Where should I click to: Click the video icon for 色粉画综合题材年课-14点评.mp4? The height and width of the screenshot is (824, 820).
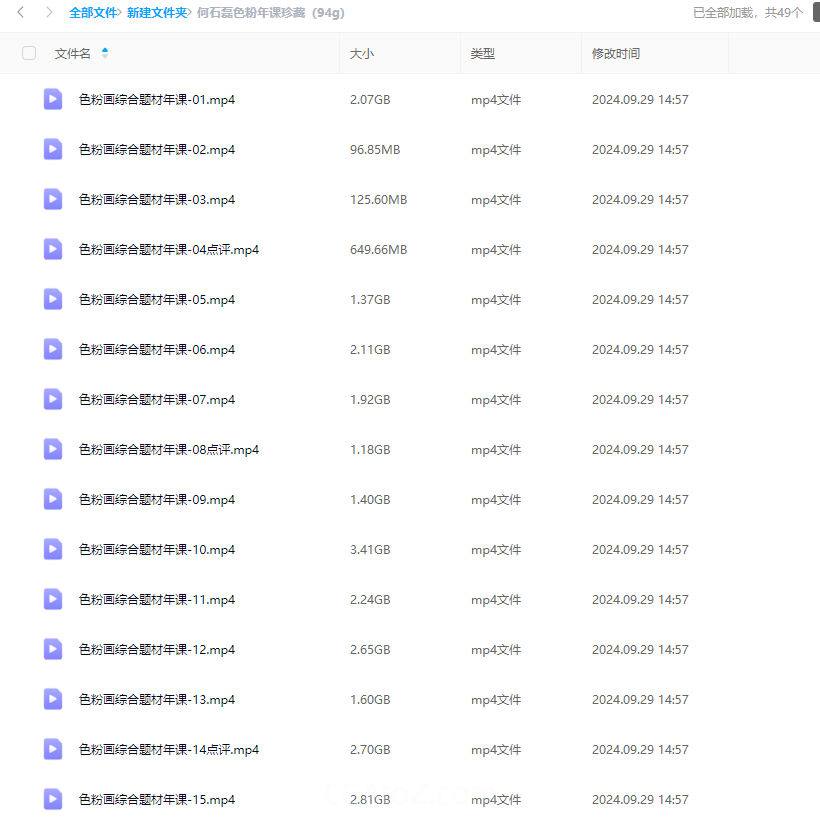click(53, 749)
